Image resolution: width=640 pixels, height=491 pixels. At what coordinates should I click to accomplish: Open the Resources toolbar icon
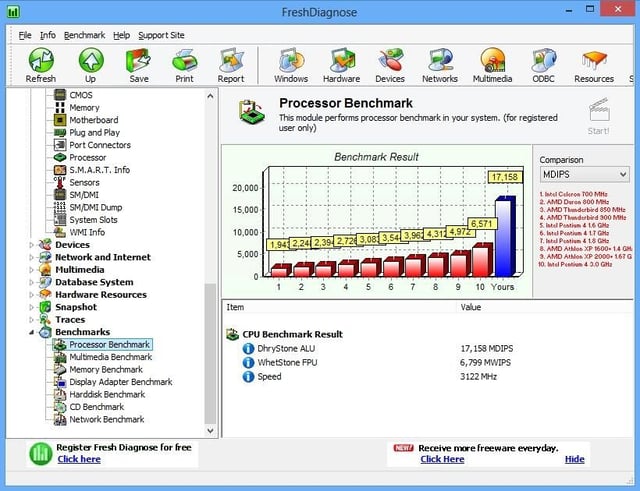[594, 60]
